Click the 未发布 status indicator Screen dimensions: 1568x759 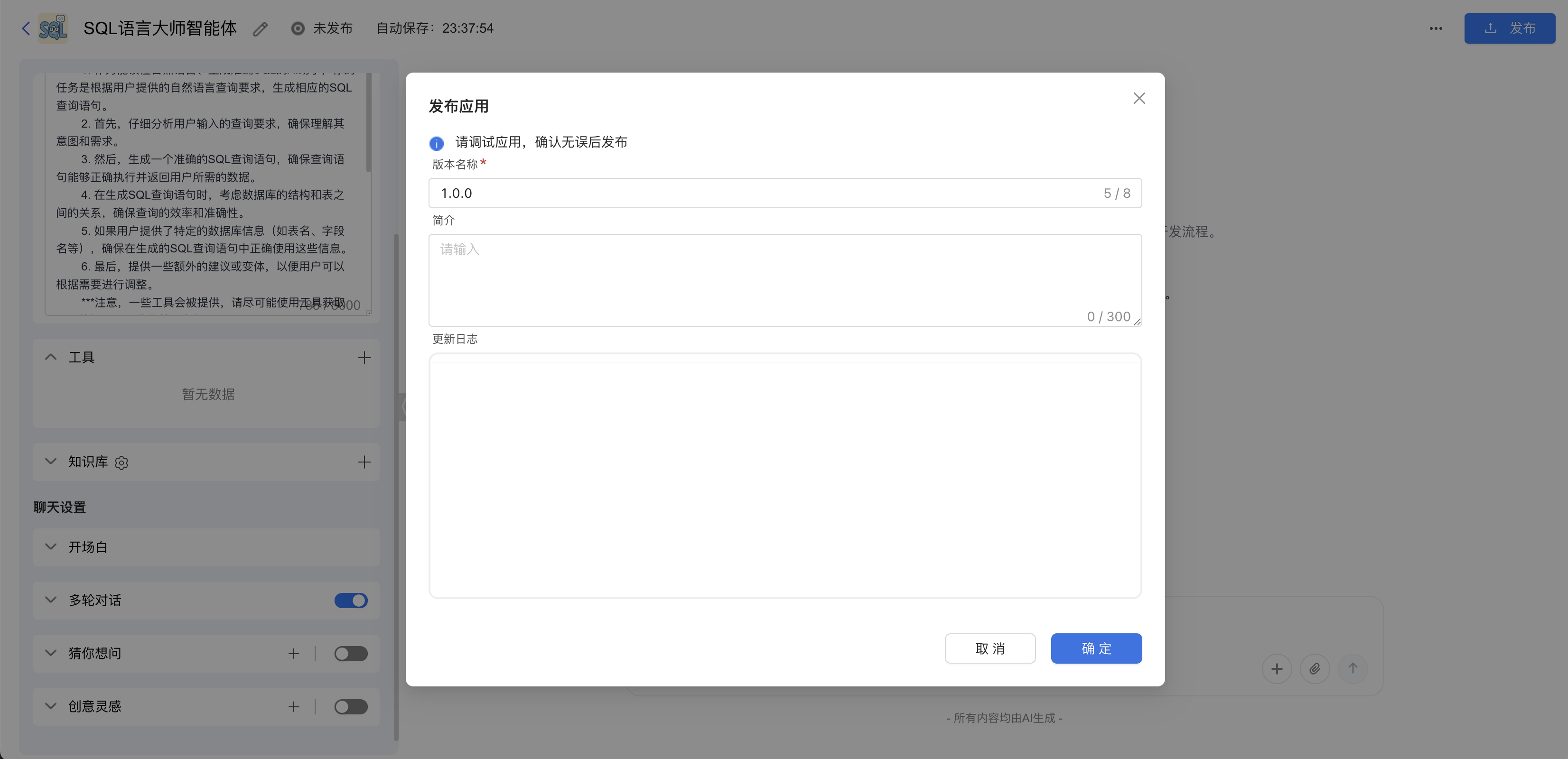click(x=321, y=28)
